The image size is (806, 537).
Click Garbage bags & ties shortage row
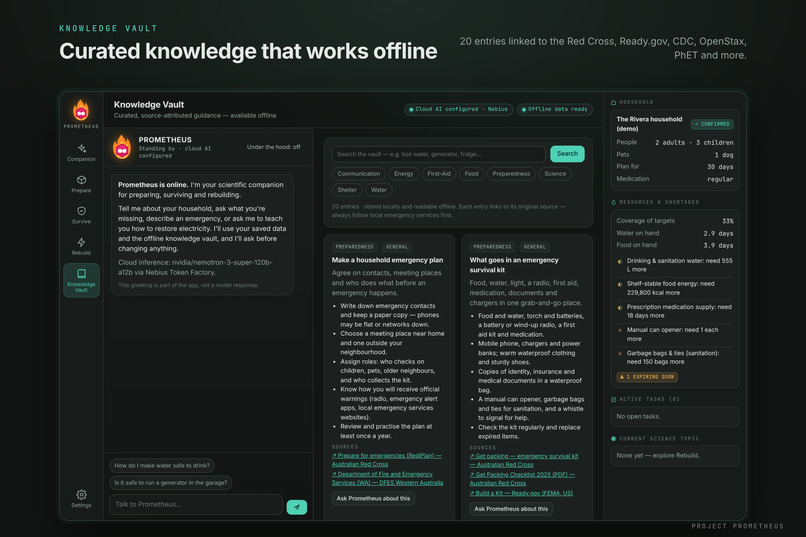(x=675, y=358)
